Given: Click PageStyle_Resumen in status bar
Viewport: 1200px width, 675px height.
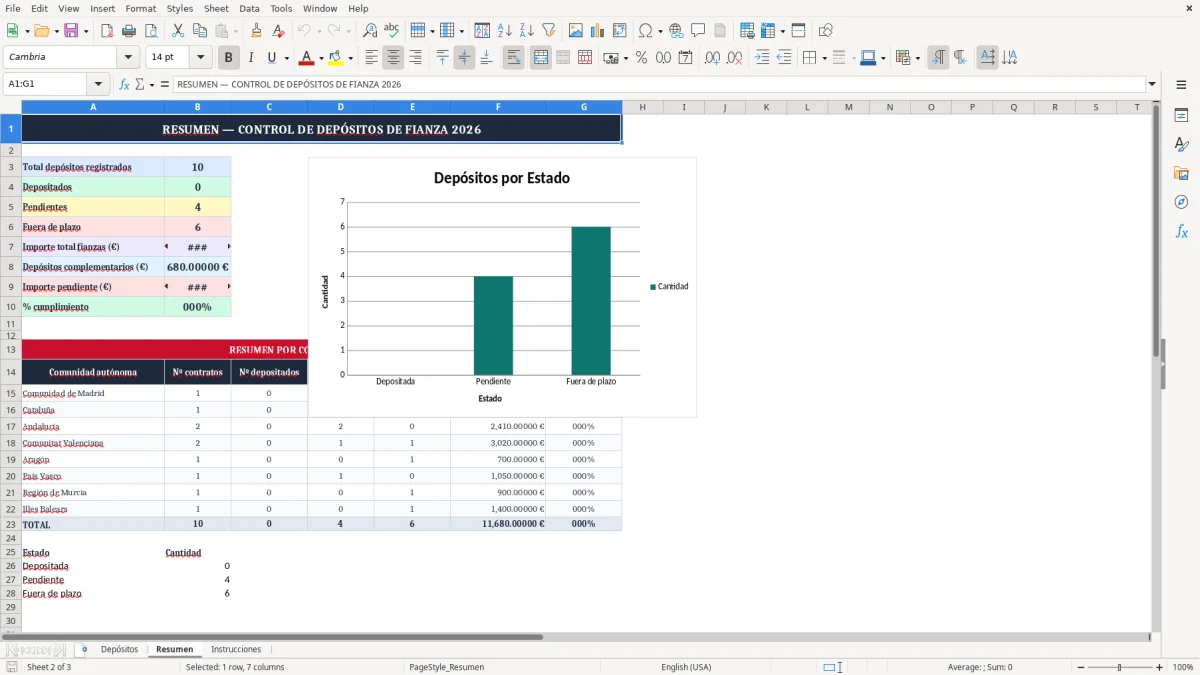Looking at the screenshot, I should 446,667.
